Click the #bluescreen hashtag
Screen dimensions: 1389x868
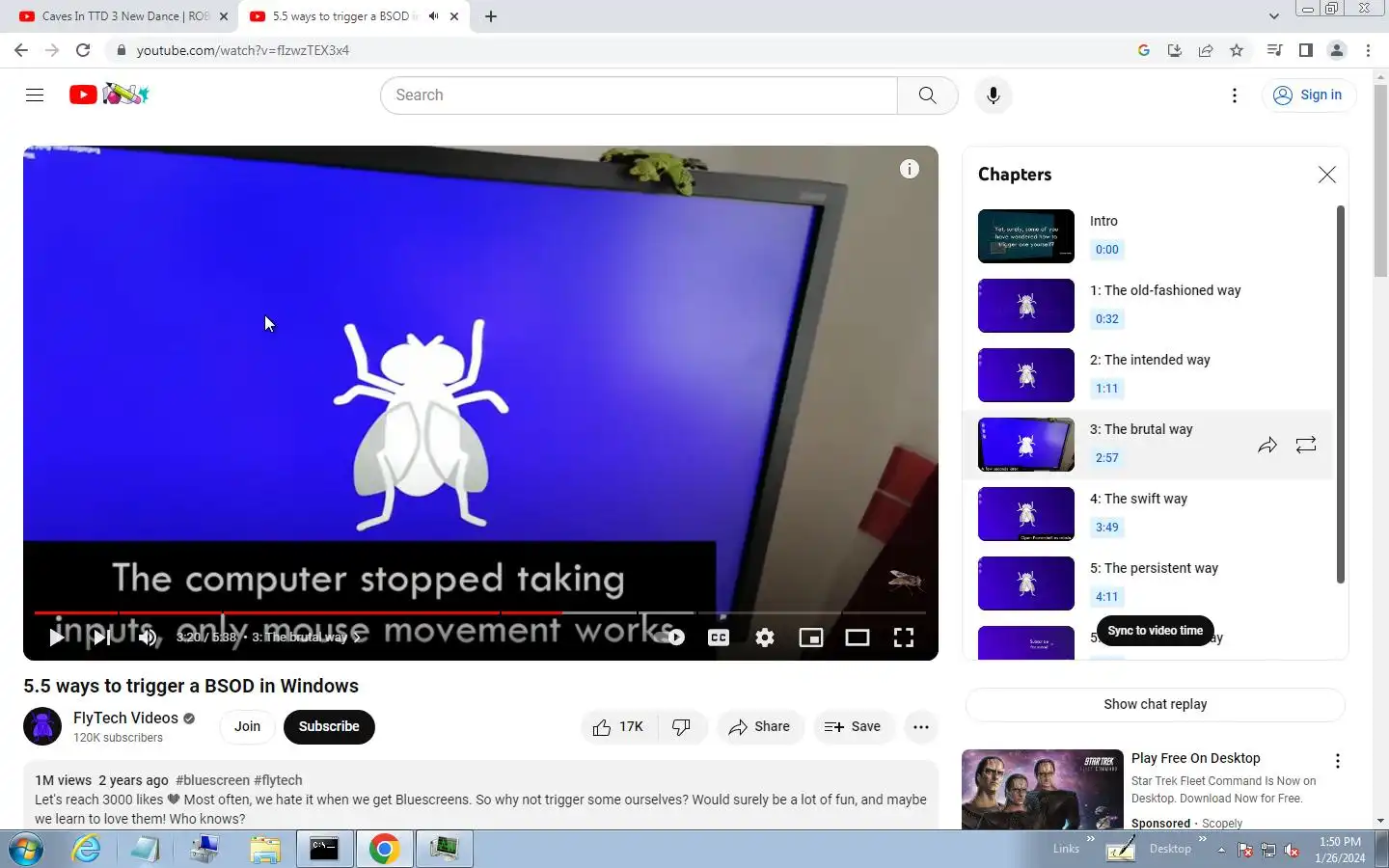click(212, 780)
